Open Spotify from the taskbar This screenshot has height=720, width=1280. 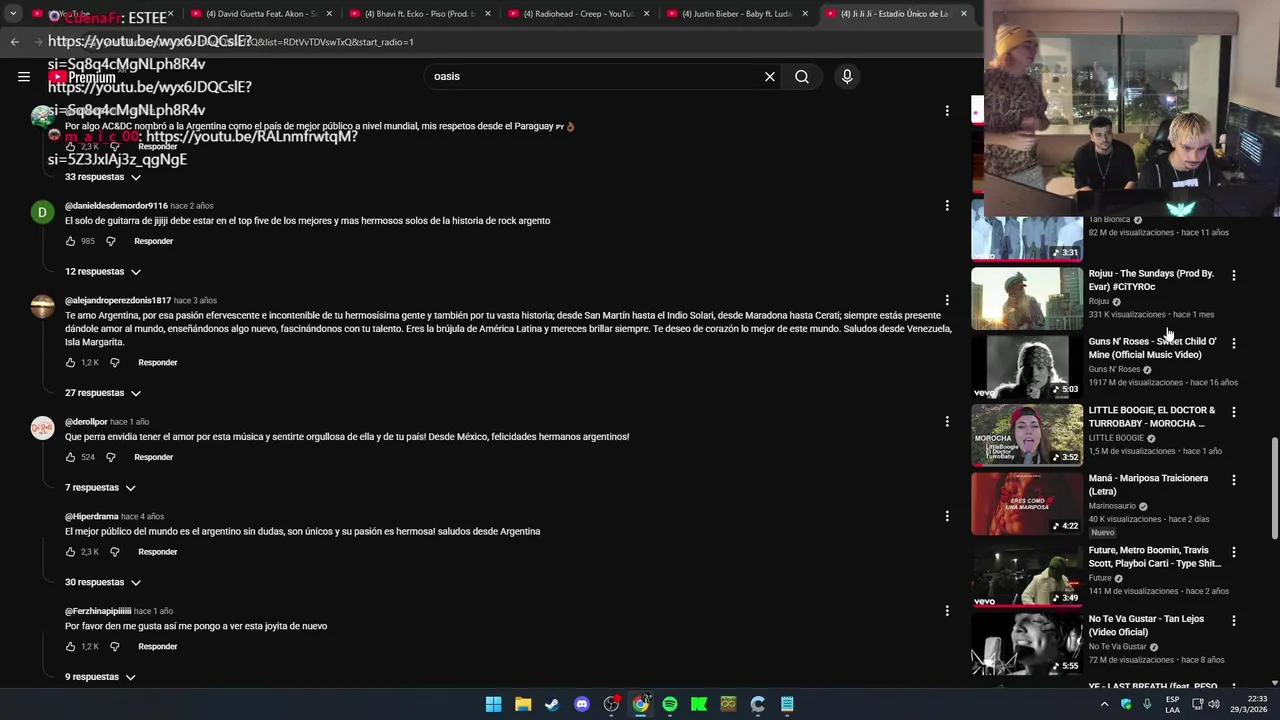click(x=670, y=704)
